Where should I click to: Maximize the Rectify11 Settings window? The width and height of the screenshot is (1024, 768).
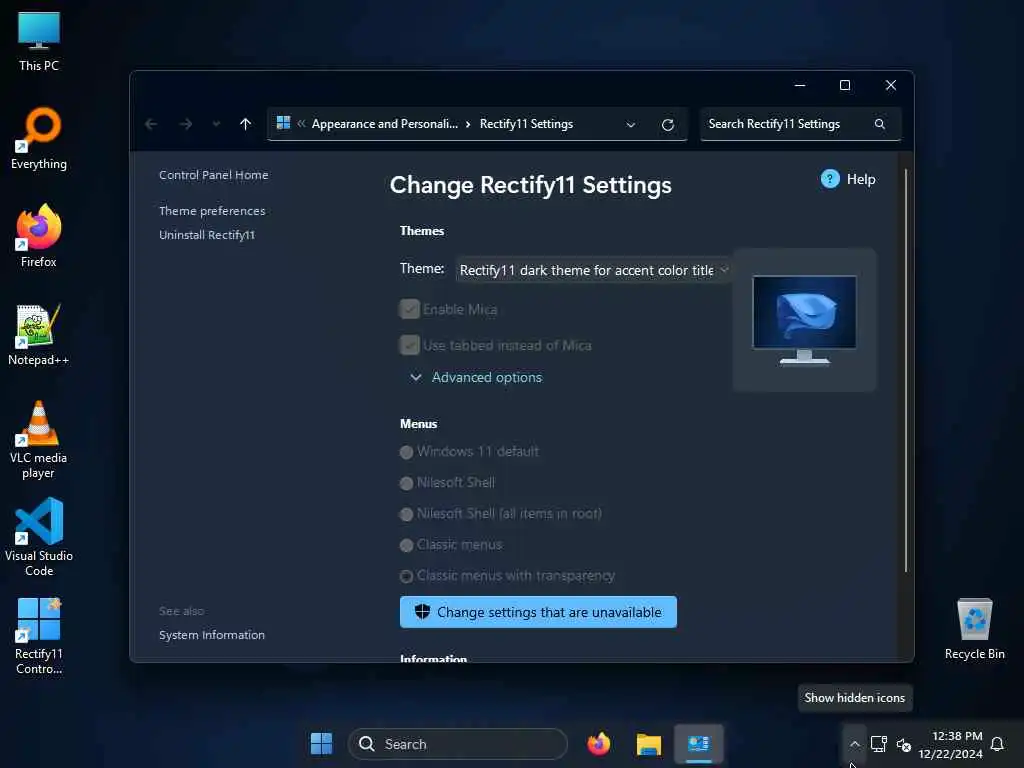(844, 85)
